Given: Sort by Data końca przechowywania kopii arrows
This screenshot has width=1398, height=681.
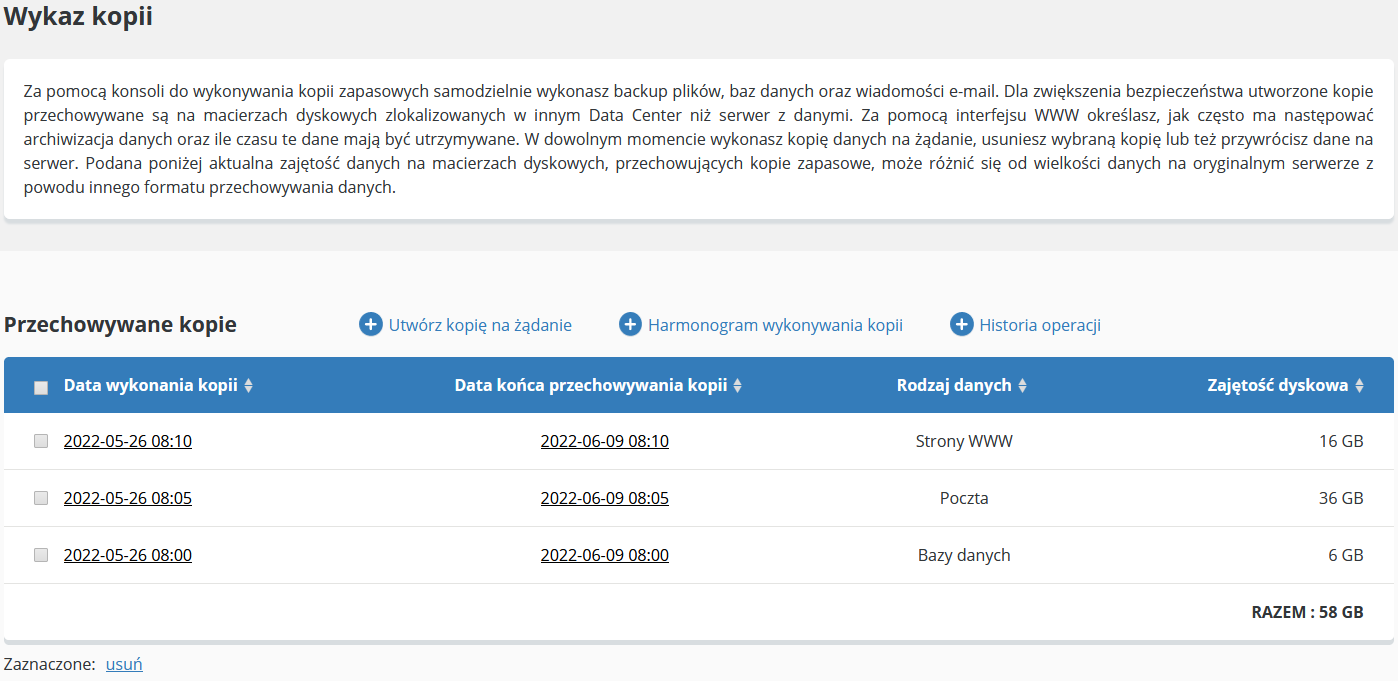Looking at the screenshot, I should coord(738,386).
